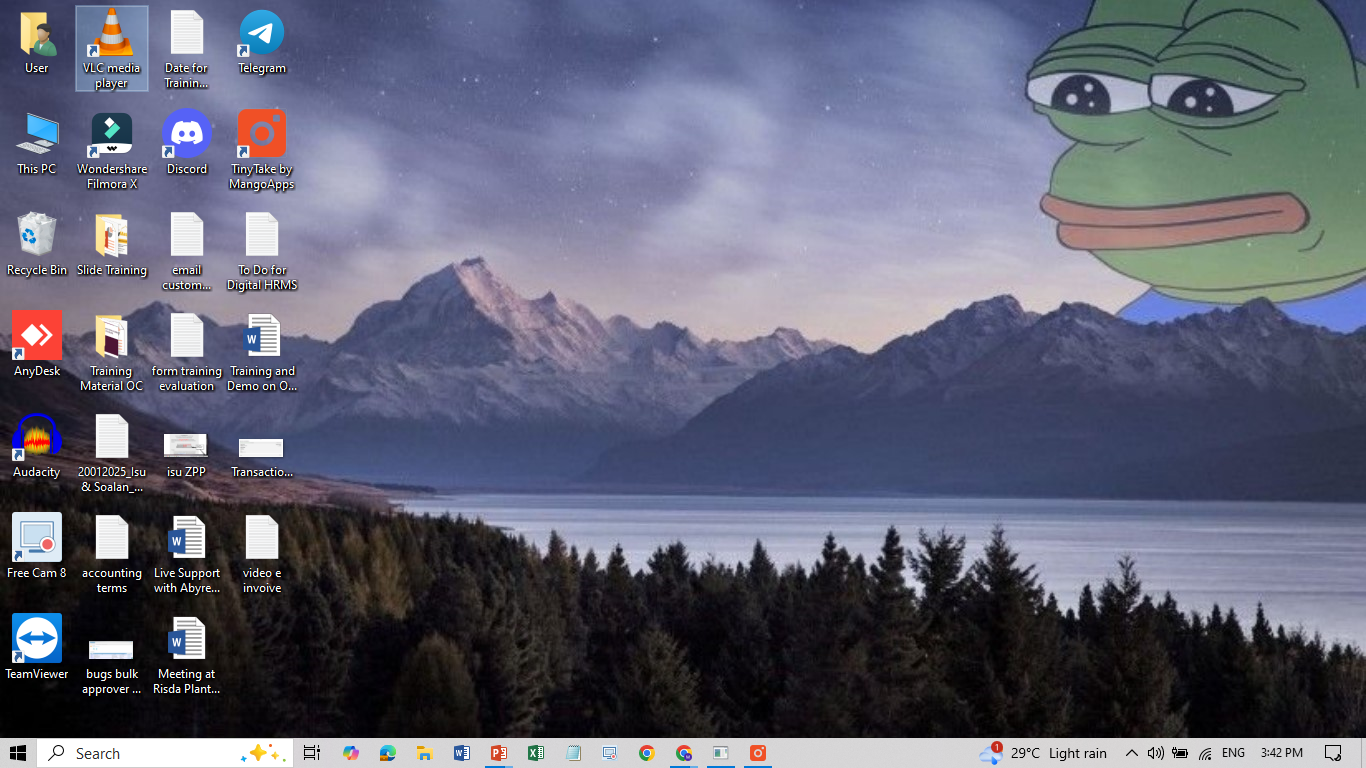
Task: Start TinyTake by MangoApps
Action: [261, 136]
